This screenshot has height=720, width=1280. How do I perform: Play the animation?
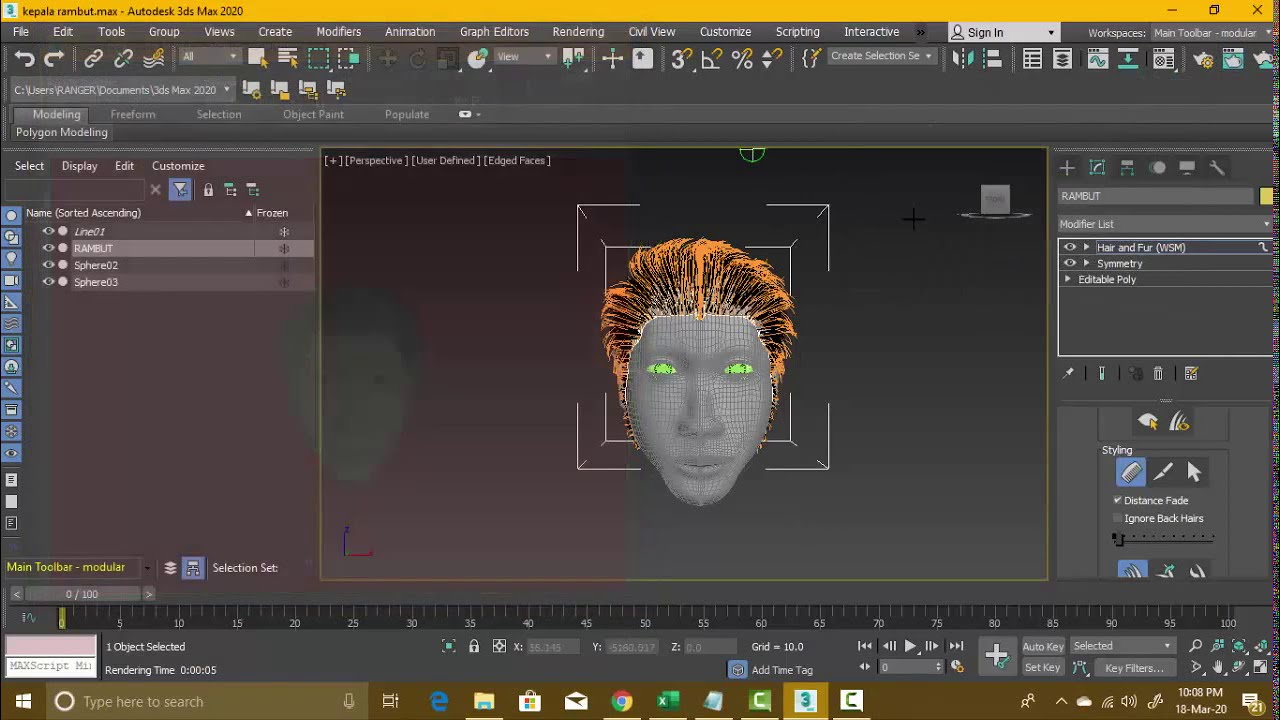click(x=910, y=646)
